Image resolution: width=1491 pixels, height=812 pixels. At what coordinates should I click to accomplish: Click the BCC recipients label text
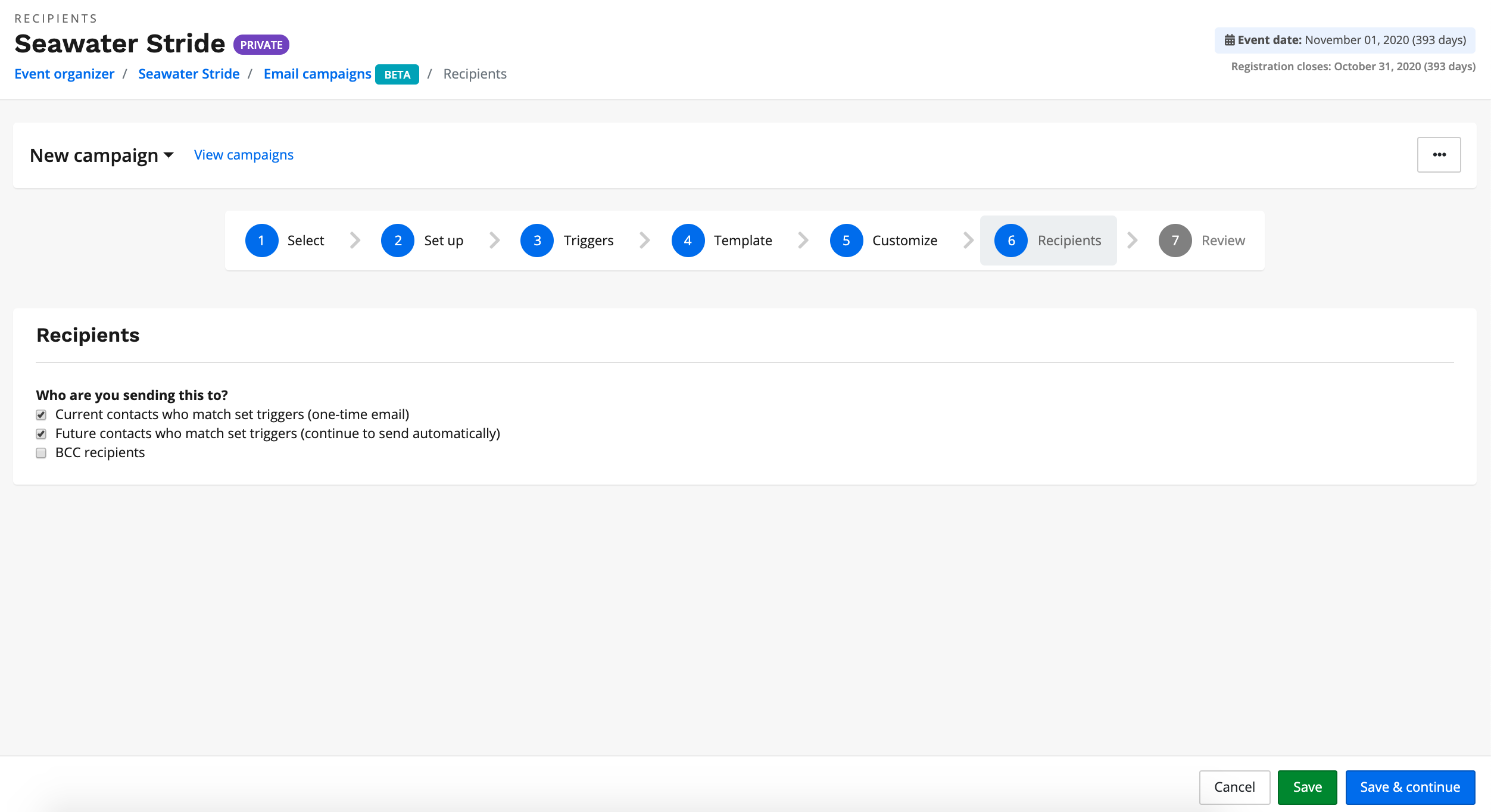(100, 452)
